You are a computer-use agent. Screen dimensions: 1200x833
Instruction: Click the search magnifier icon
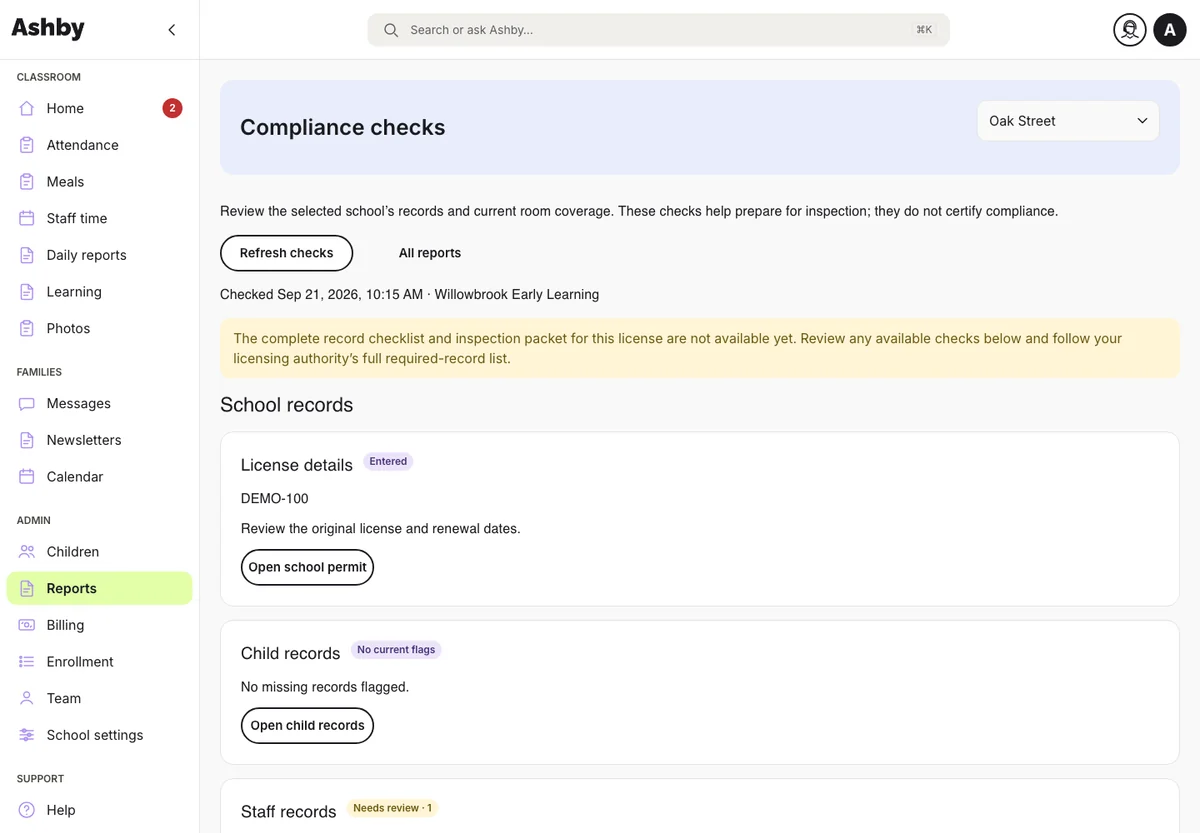pyautogui.click(x=391, y=30)
